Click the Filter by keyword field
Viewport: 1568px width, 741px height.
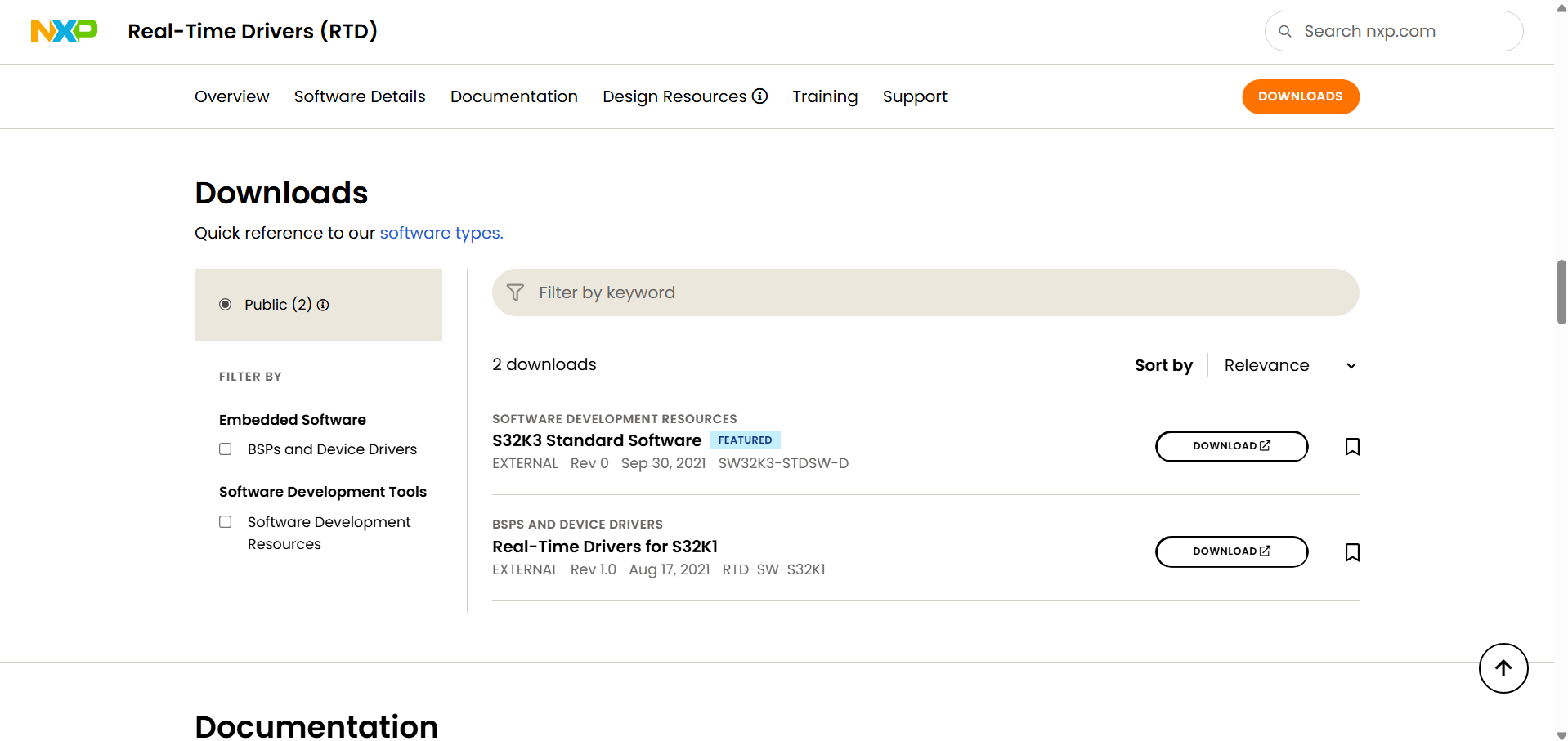coord(925,292)
